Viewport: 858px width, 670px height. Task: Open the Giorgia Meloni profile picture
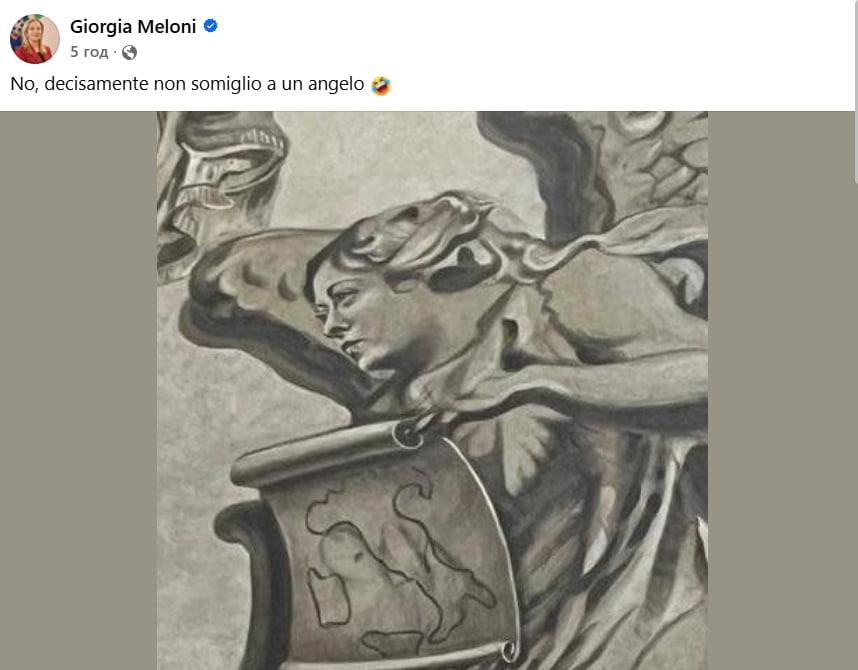(35, 39)
